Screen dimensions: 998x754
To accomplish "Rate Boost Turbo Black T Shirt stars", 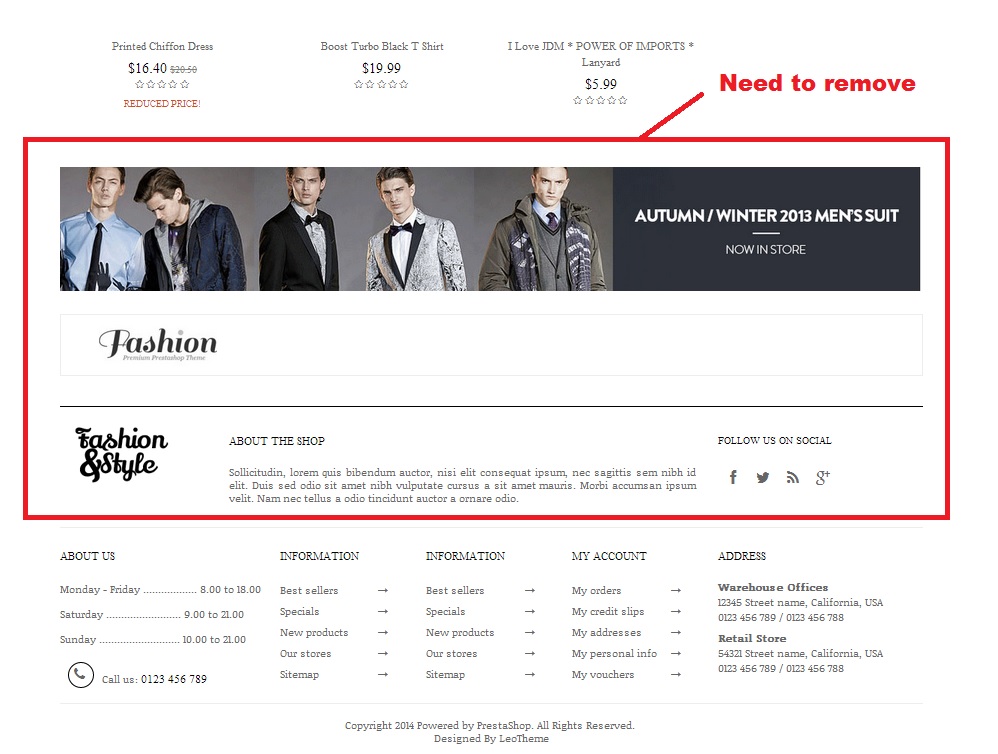I will pyautogui.click(x=381, y=84).
